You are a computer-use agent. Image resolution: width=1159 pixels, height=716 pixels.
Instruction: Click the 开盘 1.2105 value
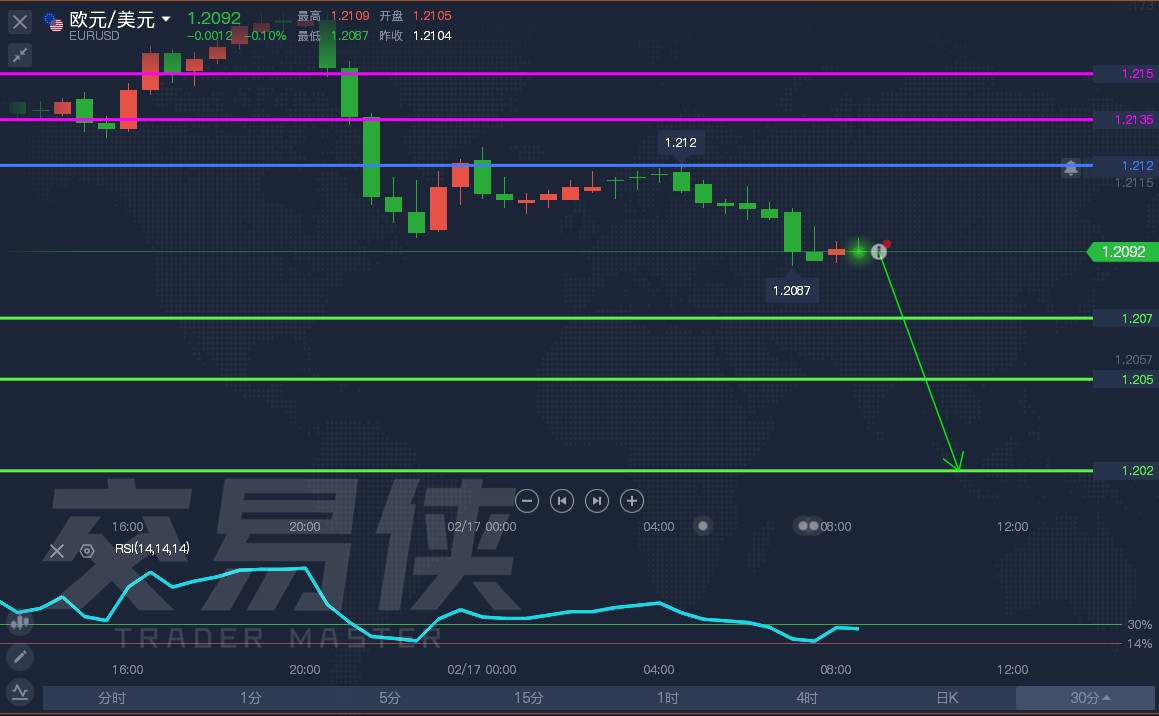(432, 16)
